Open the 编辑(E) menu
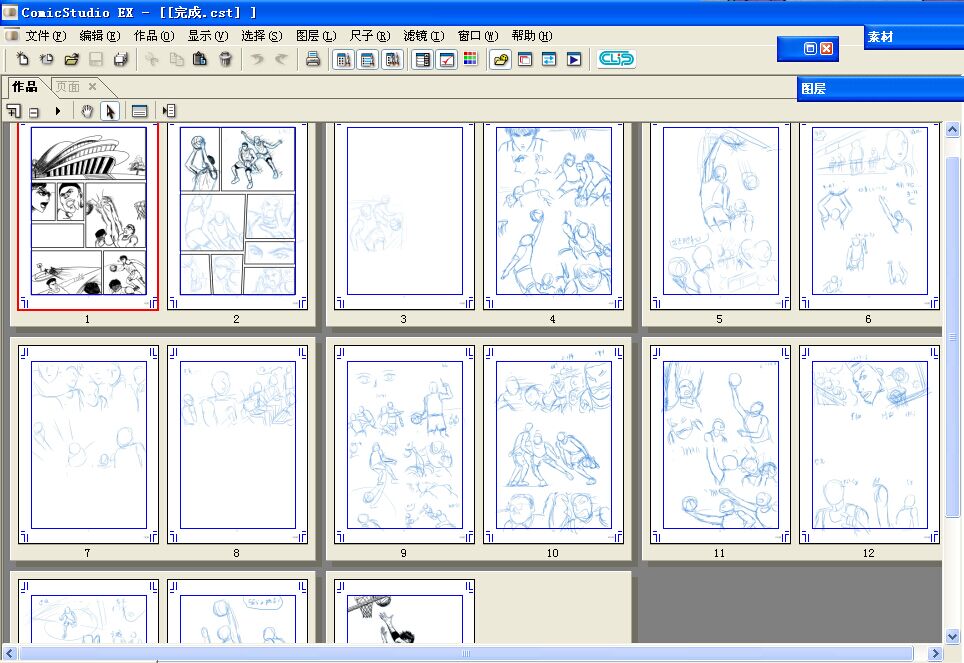Screen dimensions: 964x663 tap(100, 36)
